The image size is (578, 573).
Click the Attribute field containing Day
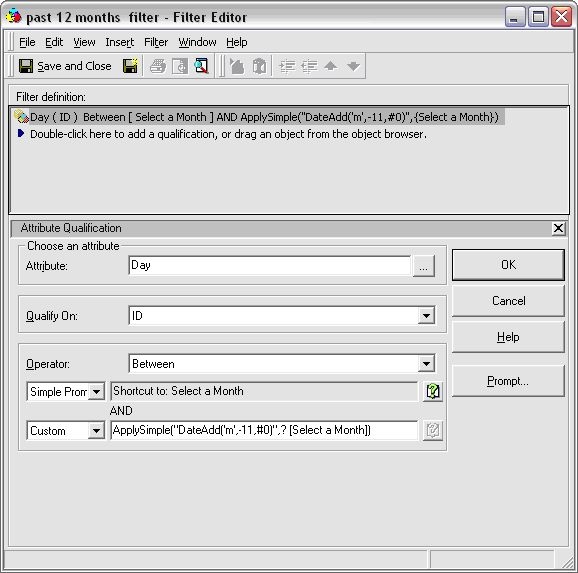click(x=269, y=265)
